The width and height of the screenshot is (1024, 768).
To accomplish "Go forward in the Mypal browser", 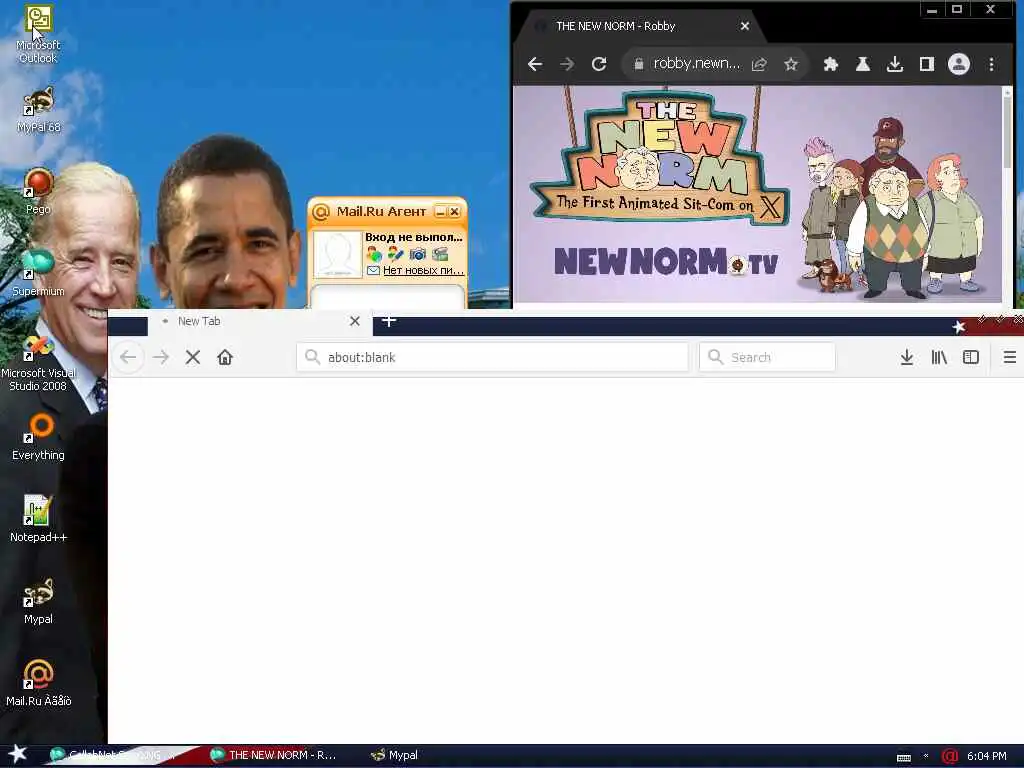I will [x=161, y=357].
